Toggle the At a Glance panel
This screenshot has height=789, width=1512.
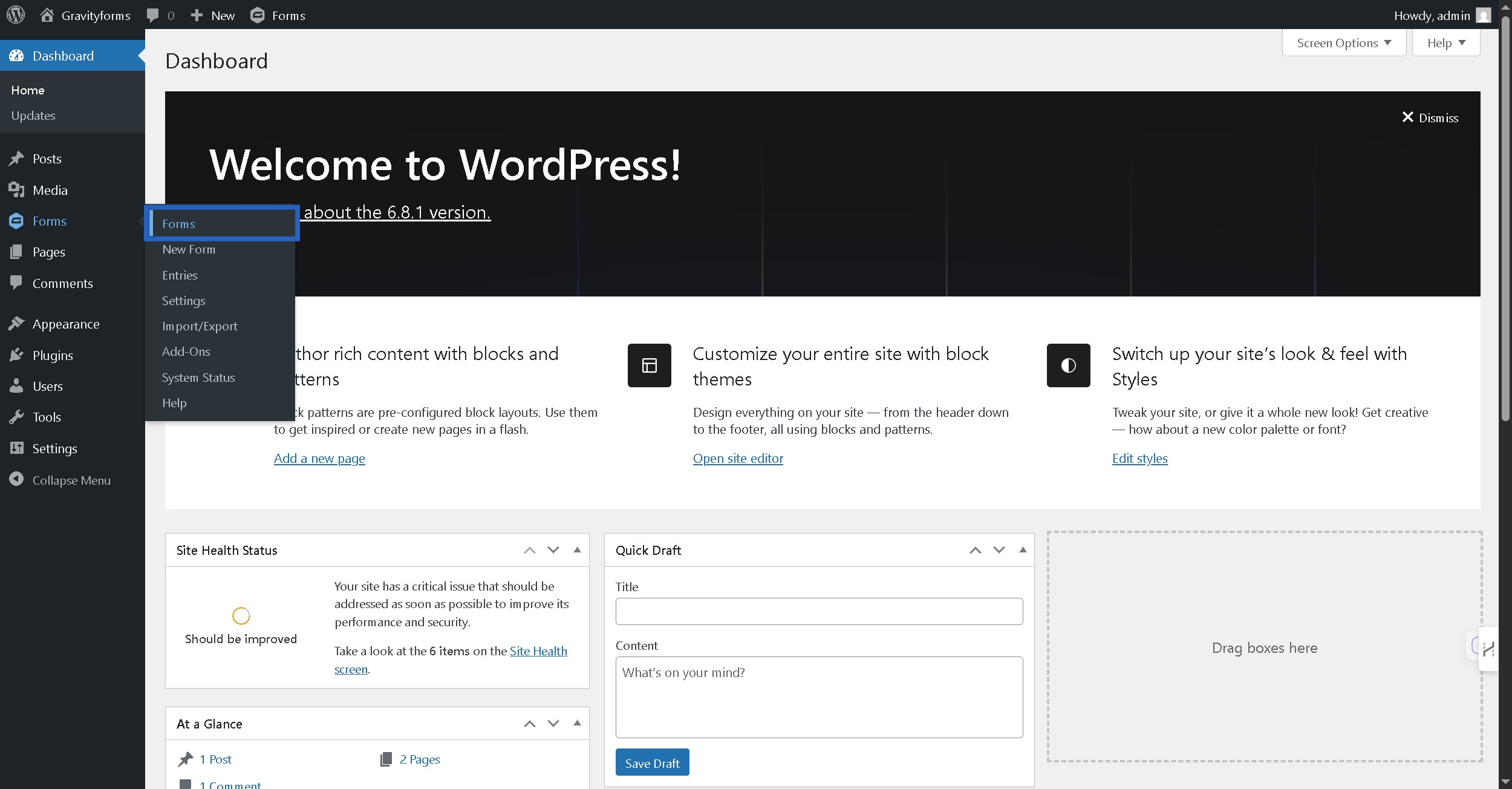577,723
